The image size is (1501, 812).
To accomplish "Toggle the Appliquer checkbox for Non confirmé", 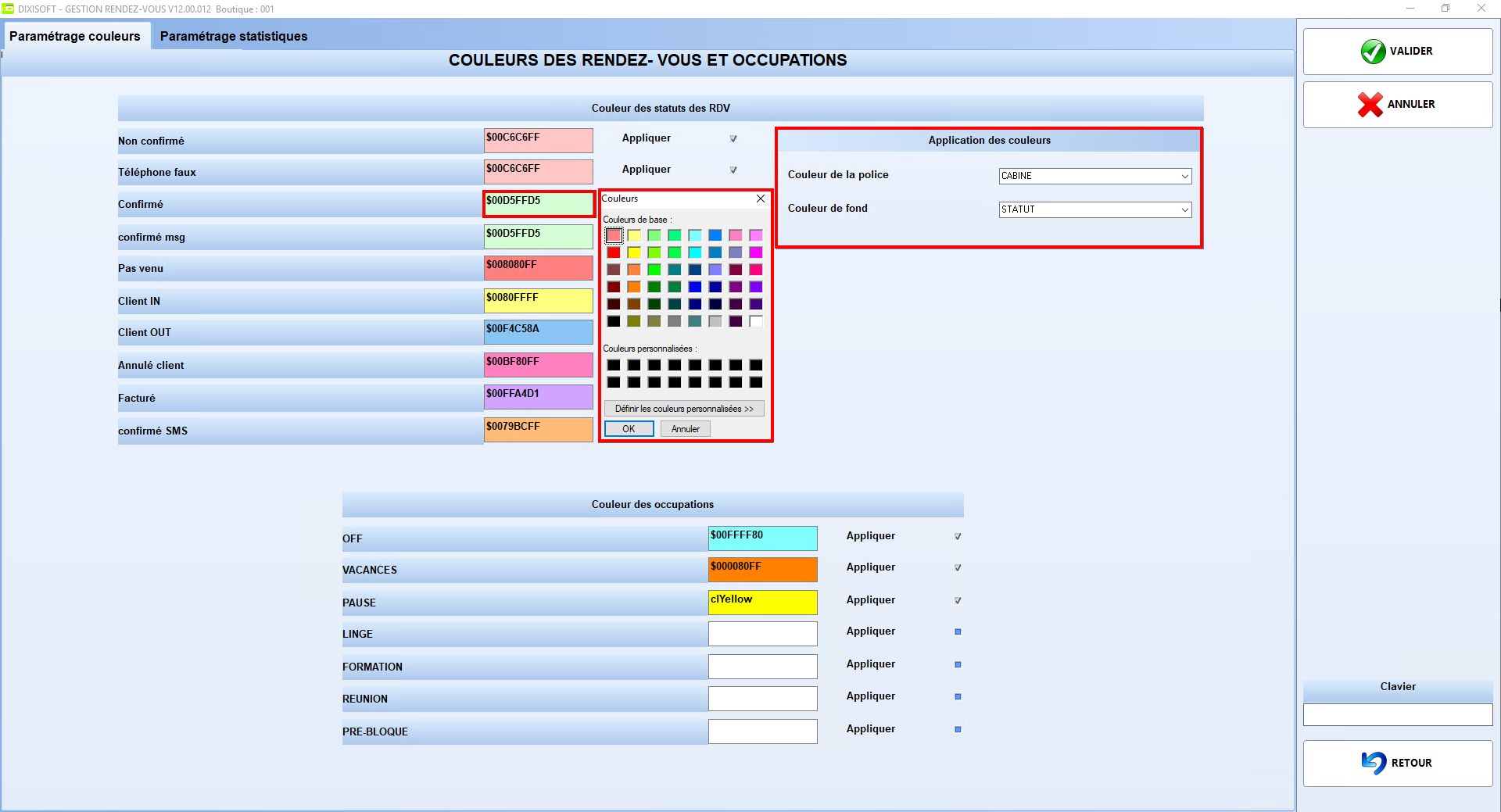I will tap(733, 138).
